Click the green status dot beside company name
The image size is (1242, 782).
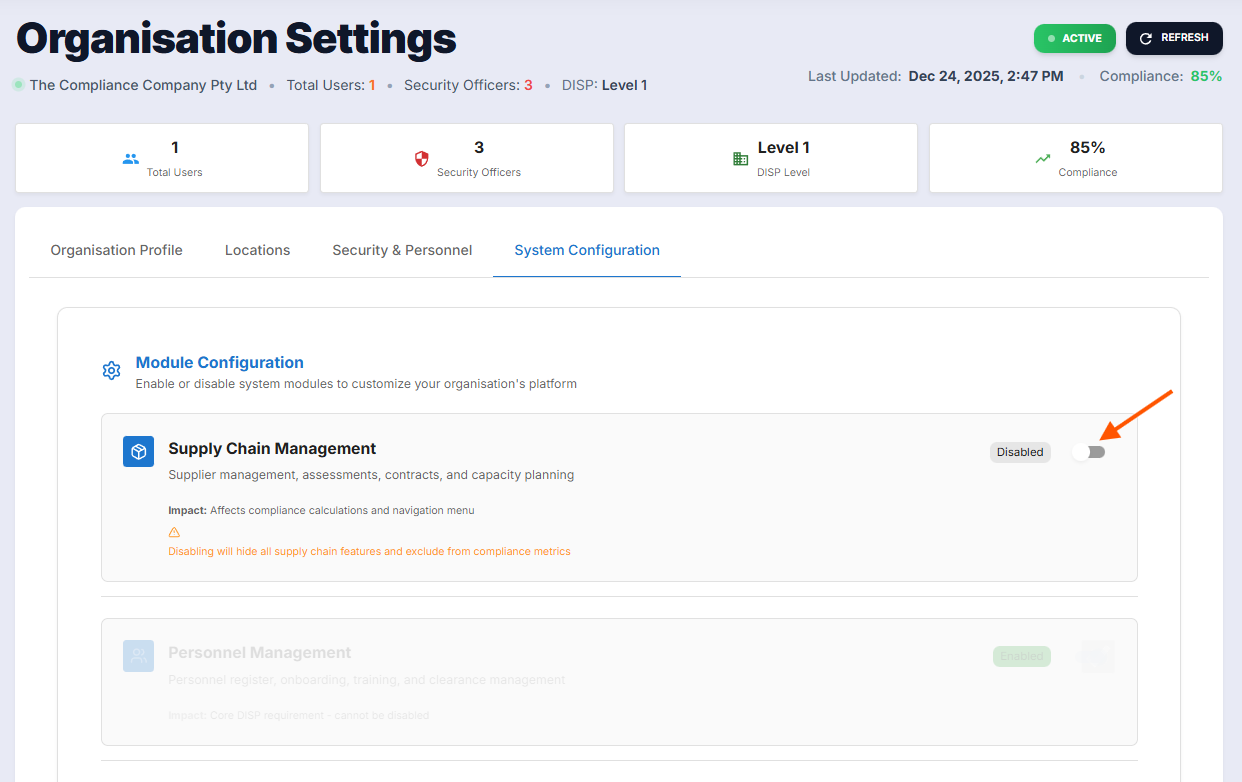pos(18,85)
